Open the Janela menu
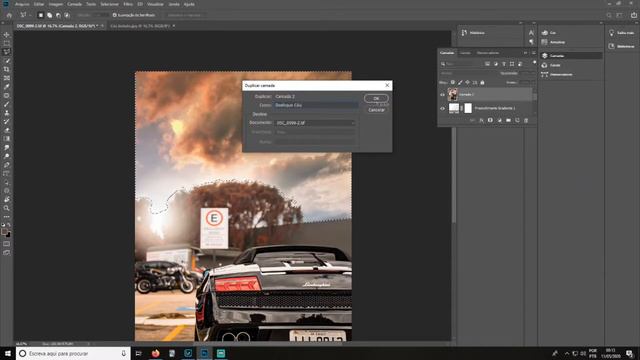The height and width of the screenshot is (360, 640). 174,4
